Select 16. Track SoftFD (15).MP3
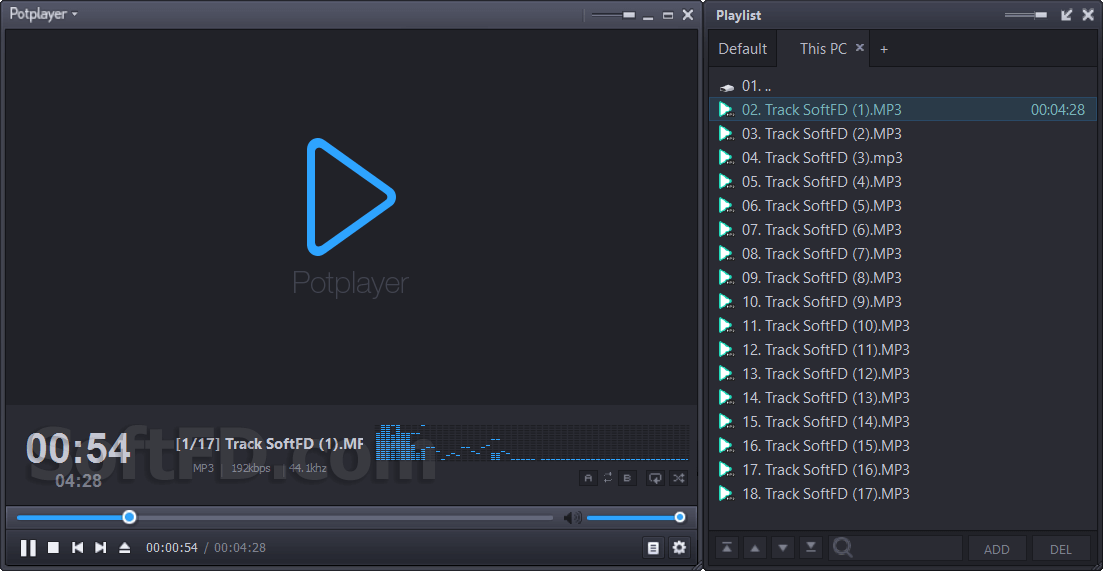The height and width of the screenshot is (571, 1103). 903,445
